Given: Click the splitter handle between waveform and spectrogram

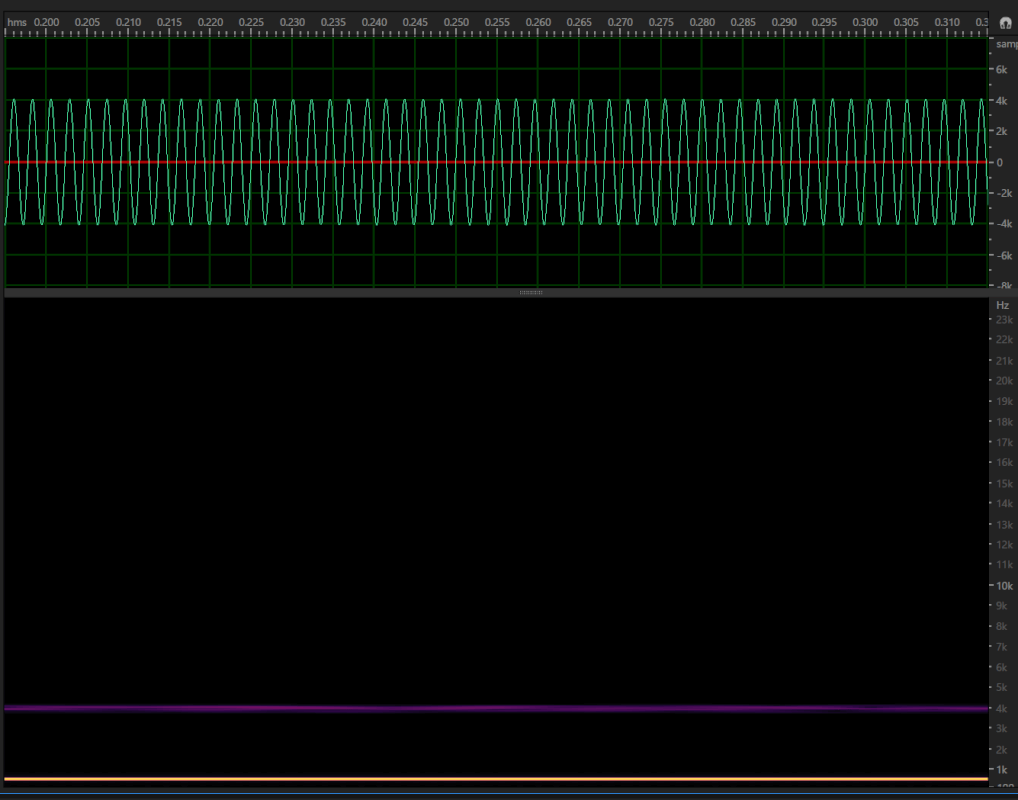Looking at the screenshot, I should tap(530, 292).
